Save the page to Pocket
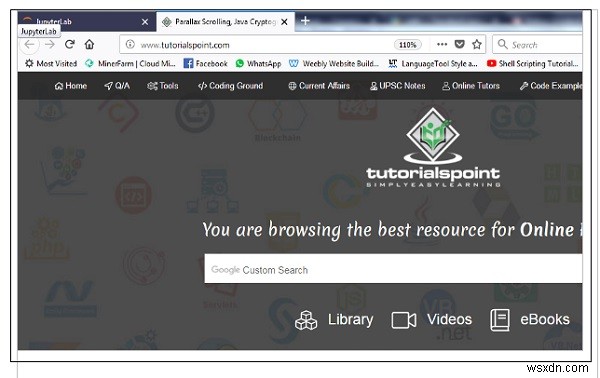 (x=460, y=44)
